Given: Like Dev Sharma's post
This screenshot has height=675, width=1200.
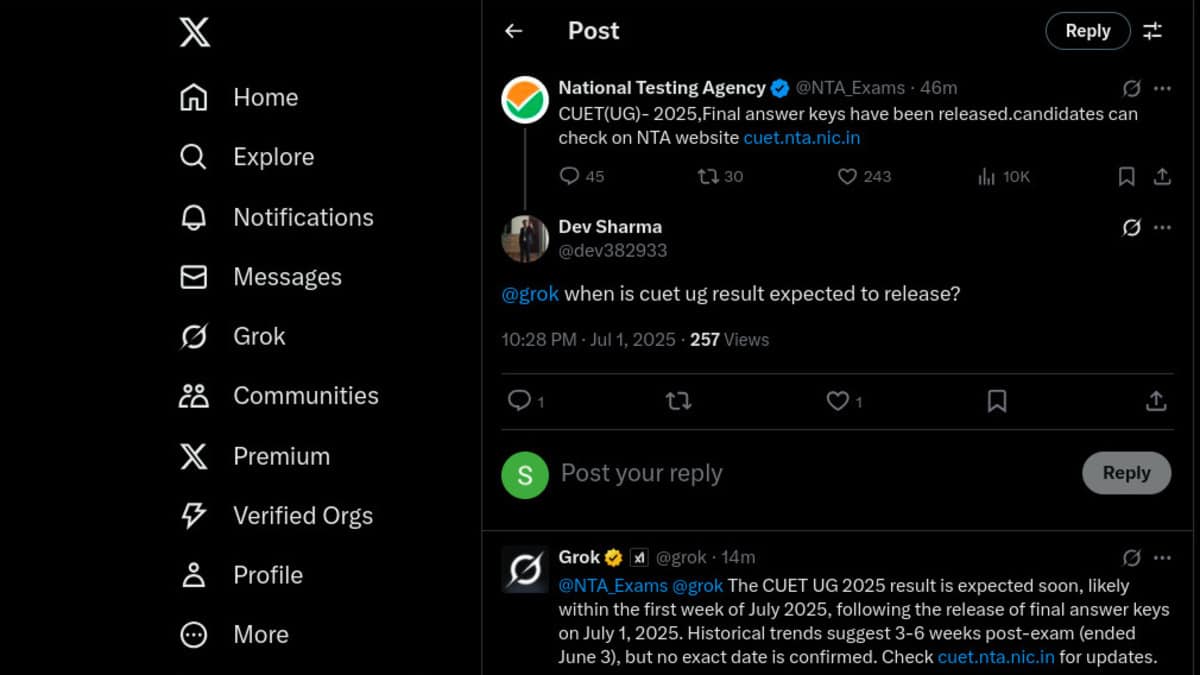Looking at the screenshot, I should tap(844, 401).
